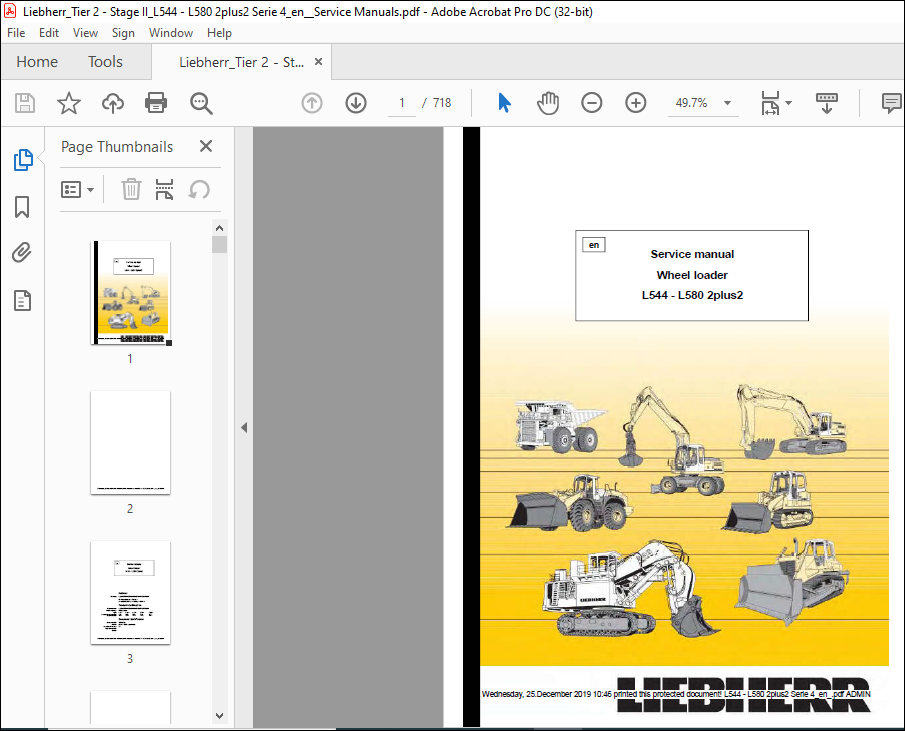
Task: Open the Sign menu
Action: point(123,33)
